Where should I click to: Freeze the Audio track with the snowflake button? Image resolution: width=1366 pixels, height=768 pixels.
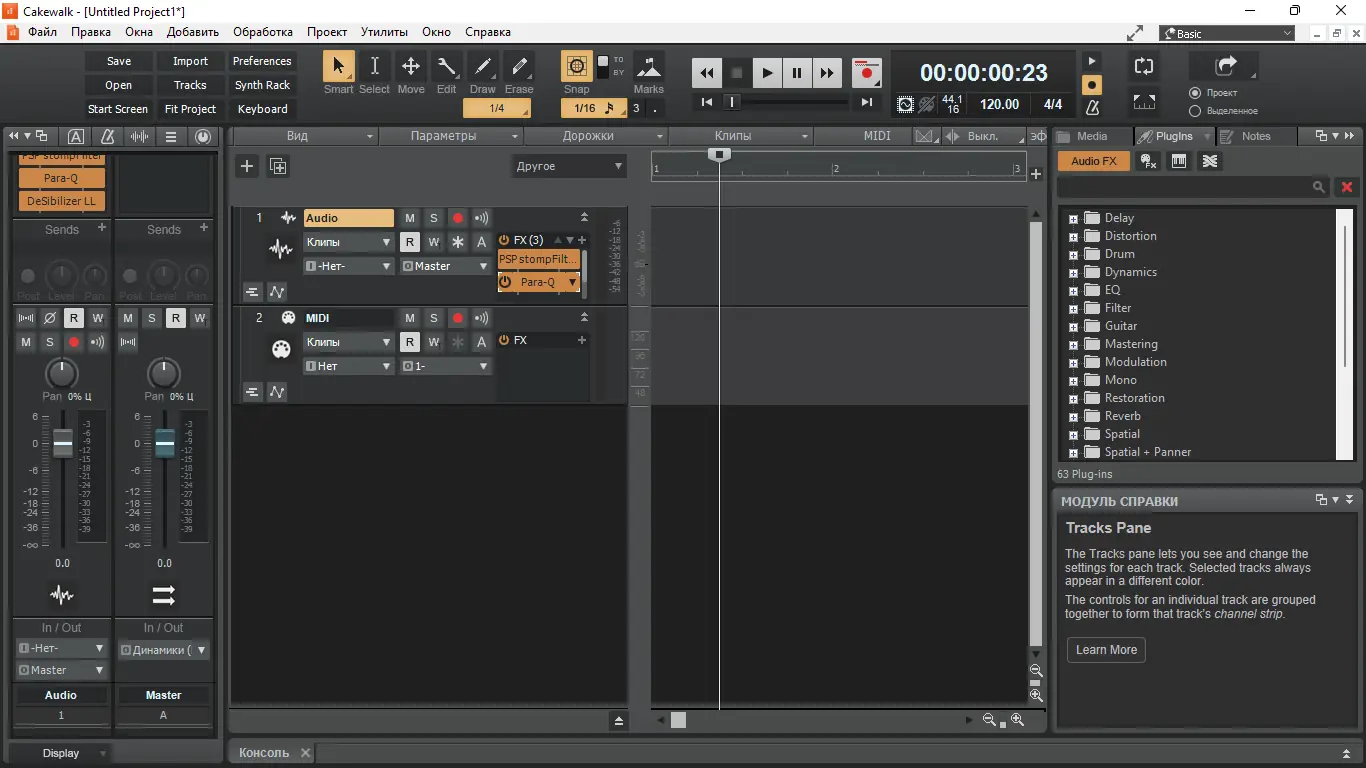[458, 242]
